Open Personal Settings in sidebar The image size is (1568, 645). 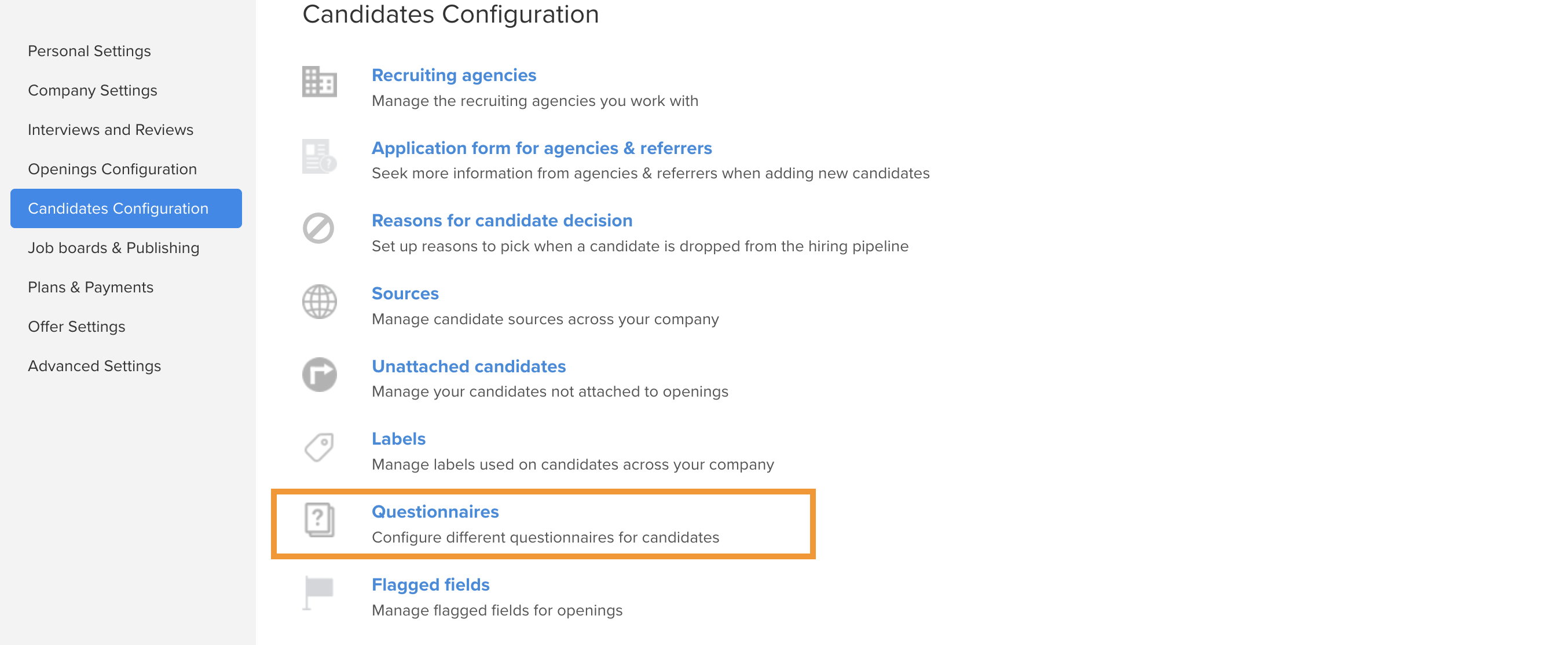pos(90,51)
